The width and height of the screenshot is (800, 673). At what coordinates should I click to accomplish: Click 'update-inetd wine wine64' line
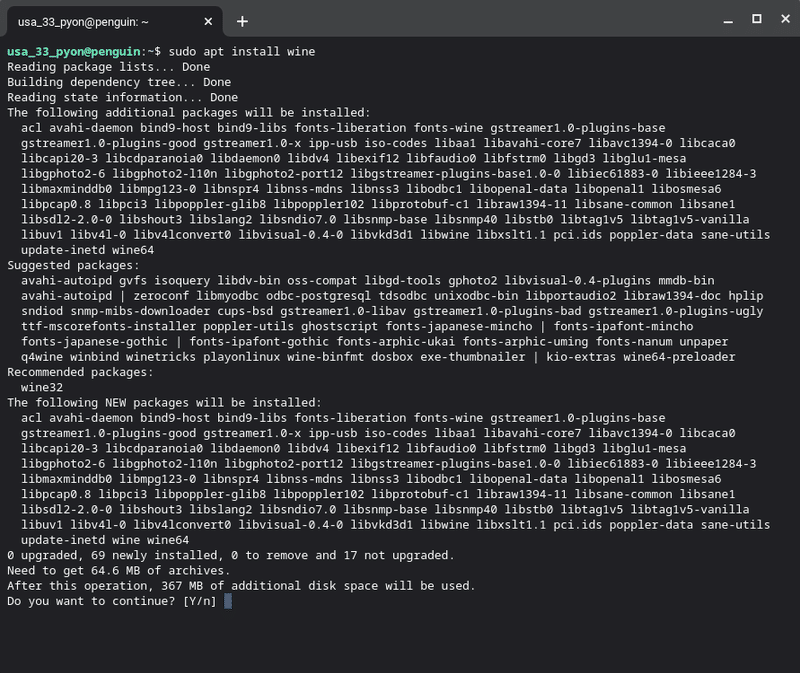105,540
